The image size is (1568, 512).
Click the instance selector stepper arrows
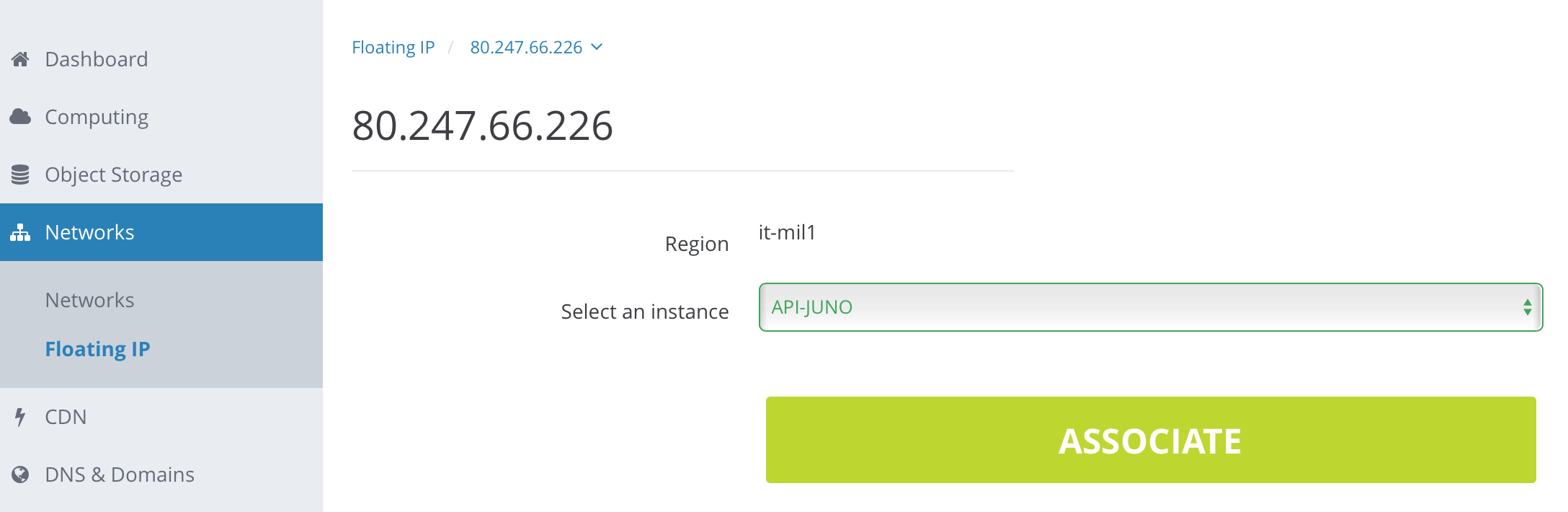coord(1528,306)
